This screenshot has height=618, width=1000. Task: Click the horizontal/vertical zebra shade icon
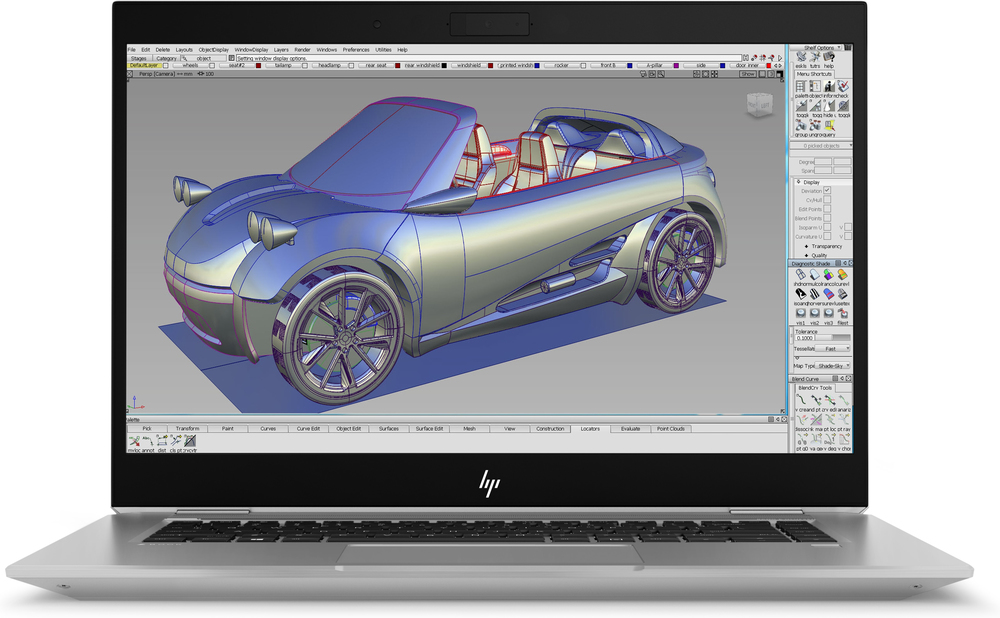[815, 295]
